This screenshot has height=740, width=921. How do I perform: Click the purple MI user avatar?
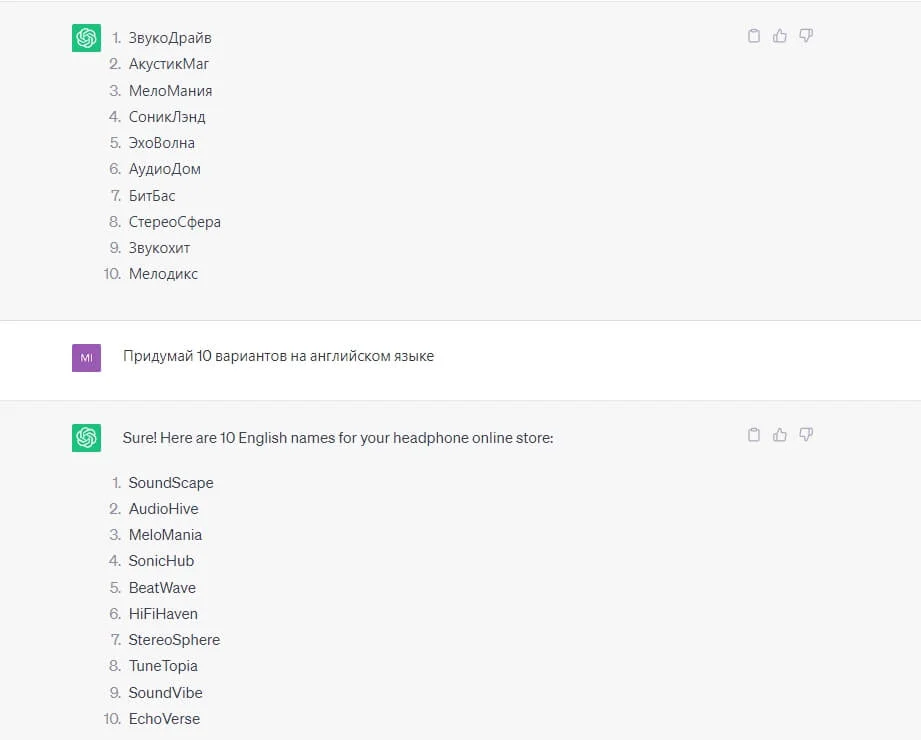(x=87, y=357)
